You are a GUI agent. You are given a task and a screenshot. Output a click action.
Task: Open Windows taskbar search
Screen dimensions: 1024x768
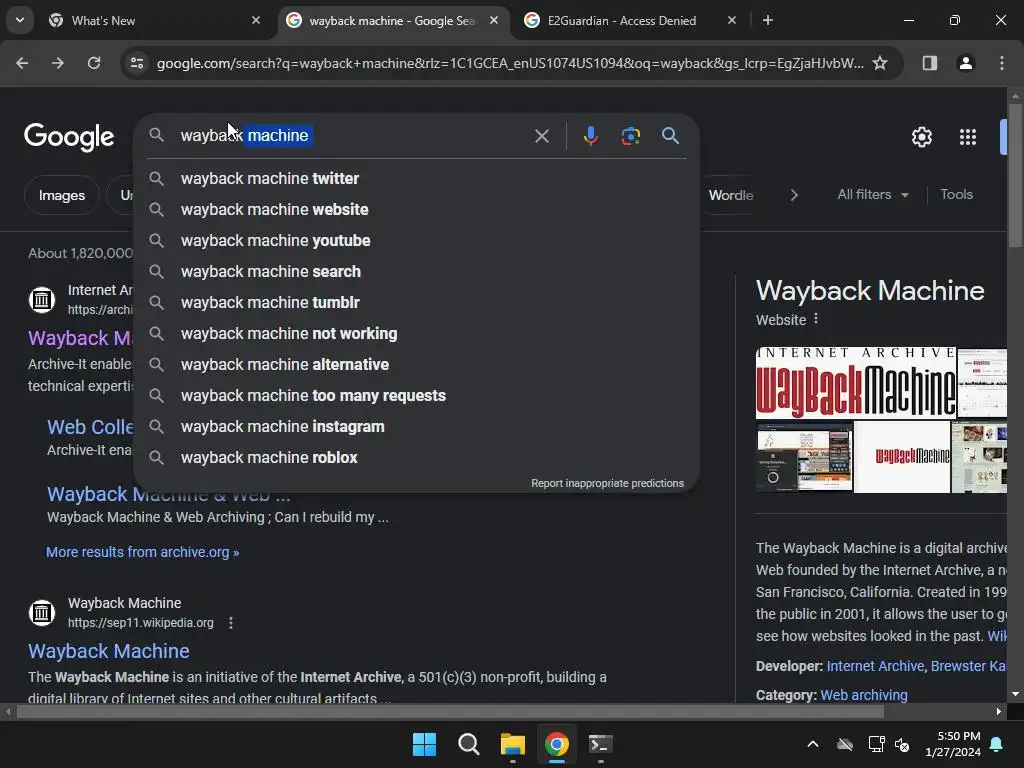click(x=468, y=744)
